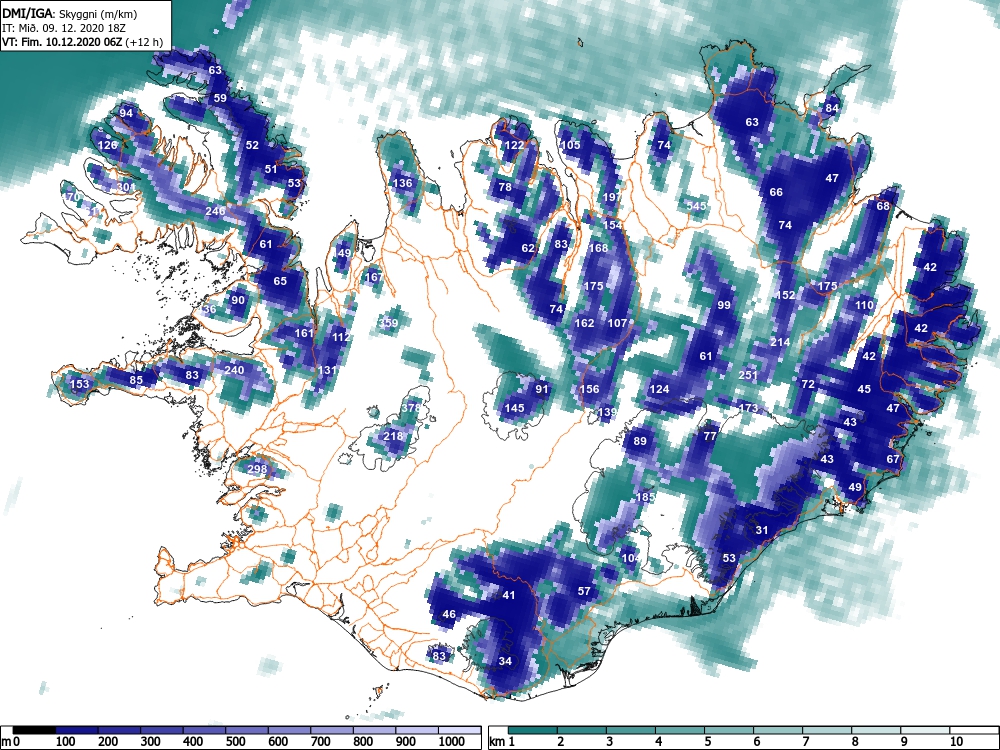Click the map value '122'
This screenshot has height=750, width=1000.
[x=514, y=145]
